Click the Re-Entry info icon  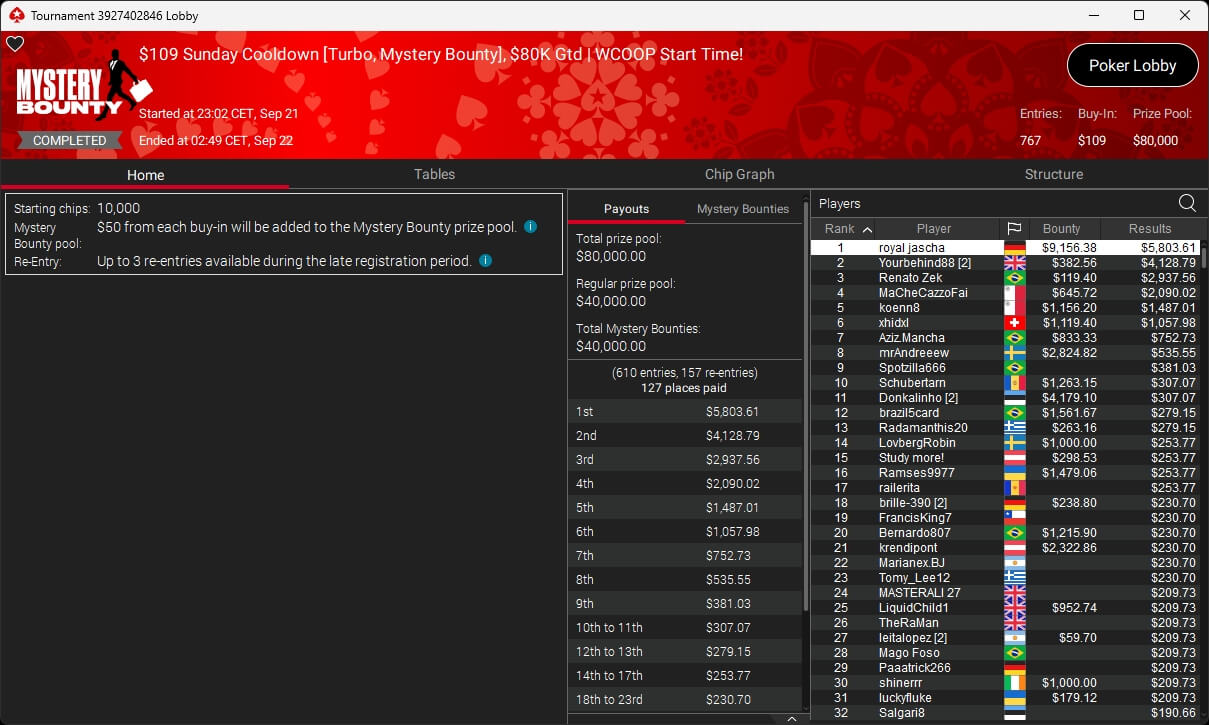(x=485, y=261)
